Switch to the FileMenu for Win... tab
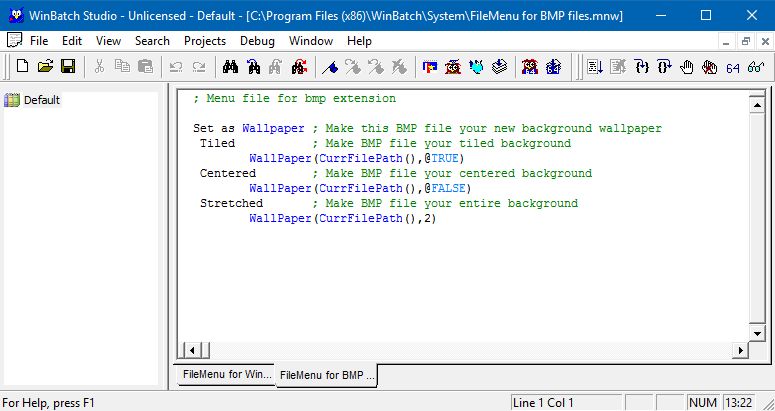The height and width of the screenshot is (411, 775). point(227,374)
